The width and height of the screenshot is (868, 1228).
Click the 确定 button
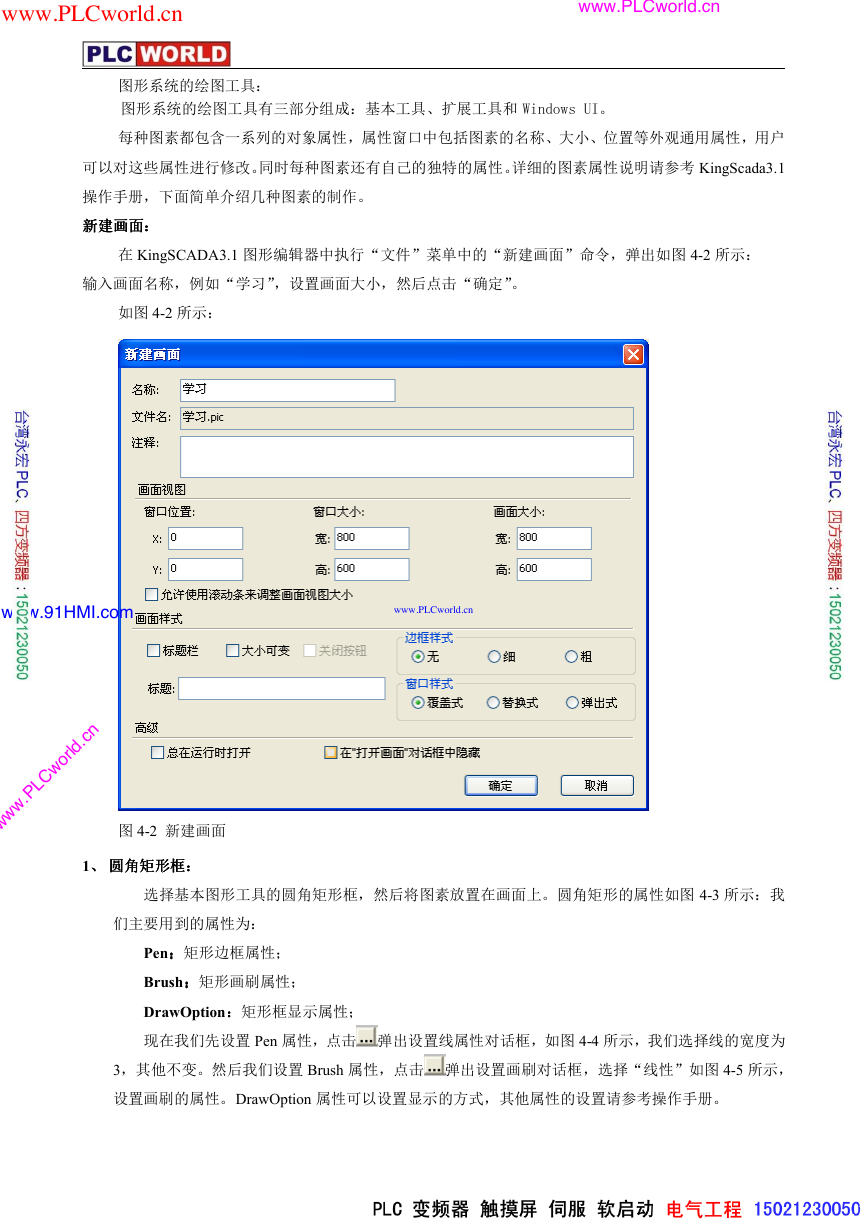point(501,786)
